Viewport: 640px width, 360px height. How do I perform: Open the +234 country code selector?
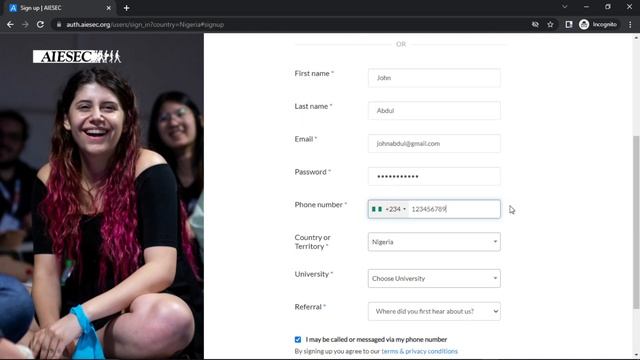pos(389,209)
